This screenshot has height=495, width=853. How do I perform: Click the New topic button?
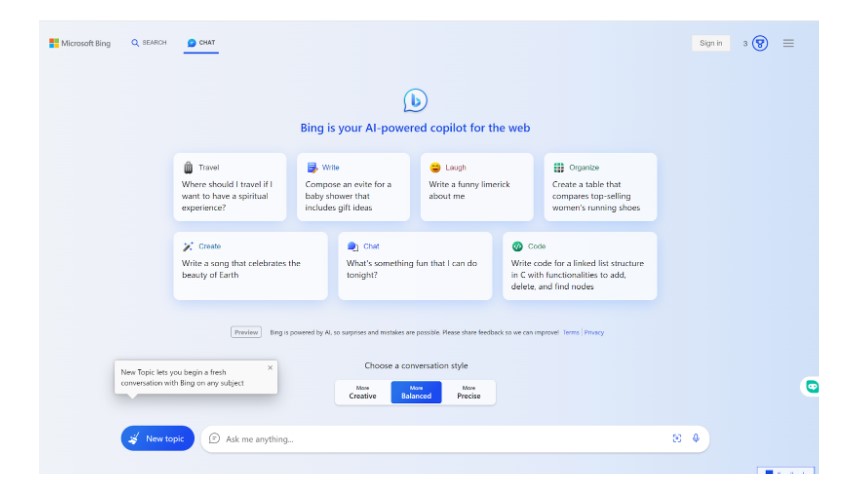click(157, 438)
